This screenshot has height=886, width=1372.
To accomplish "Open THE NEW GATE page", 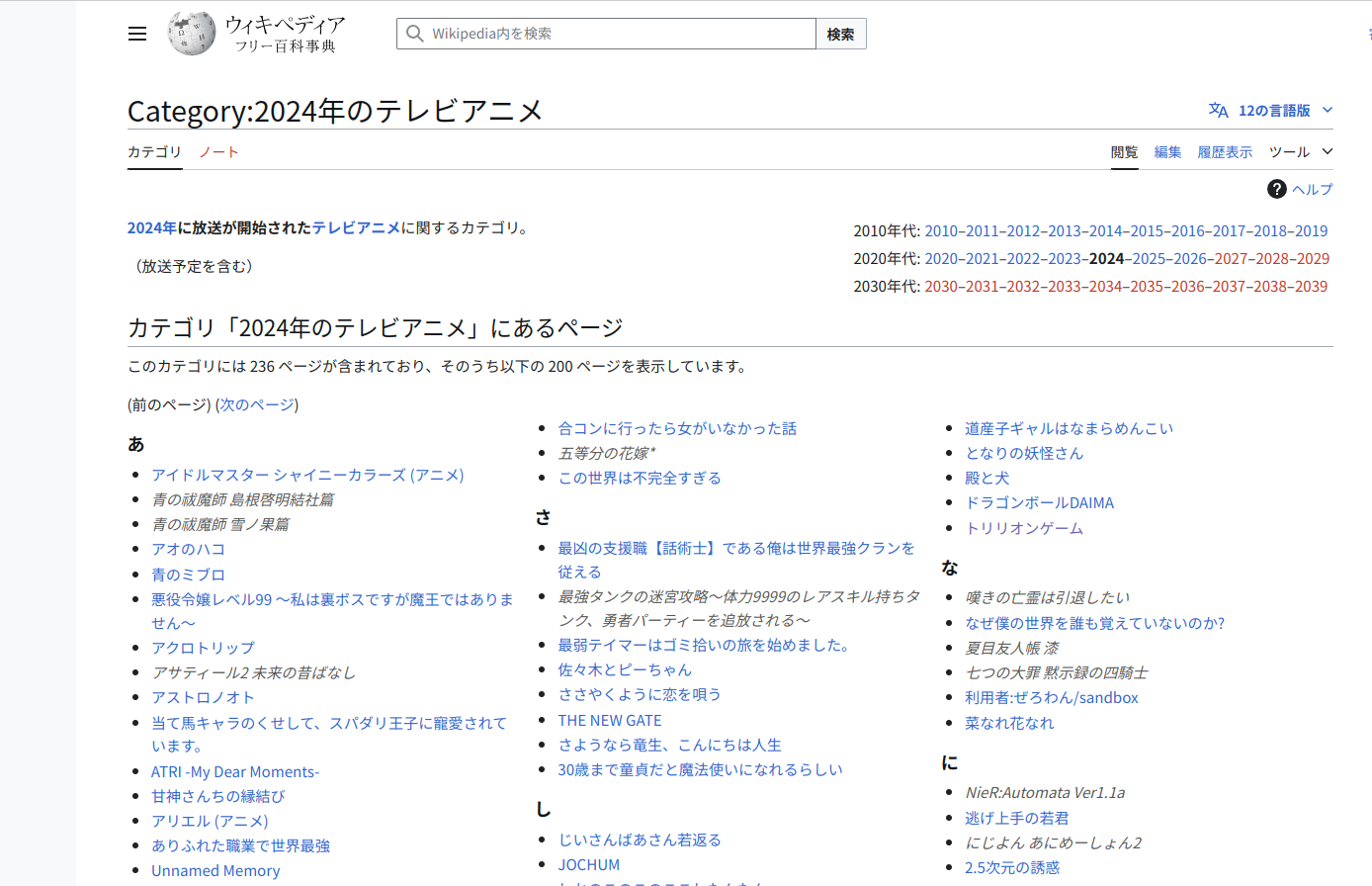I will coord(610,720).
